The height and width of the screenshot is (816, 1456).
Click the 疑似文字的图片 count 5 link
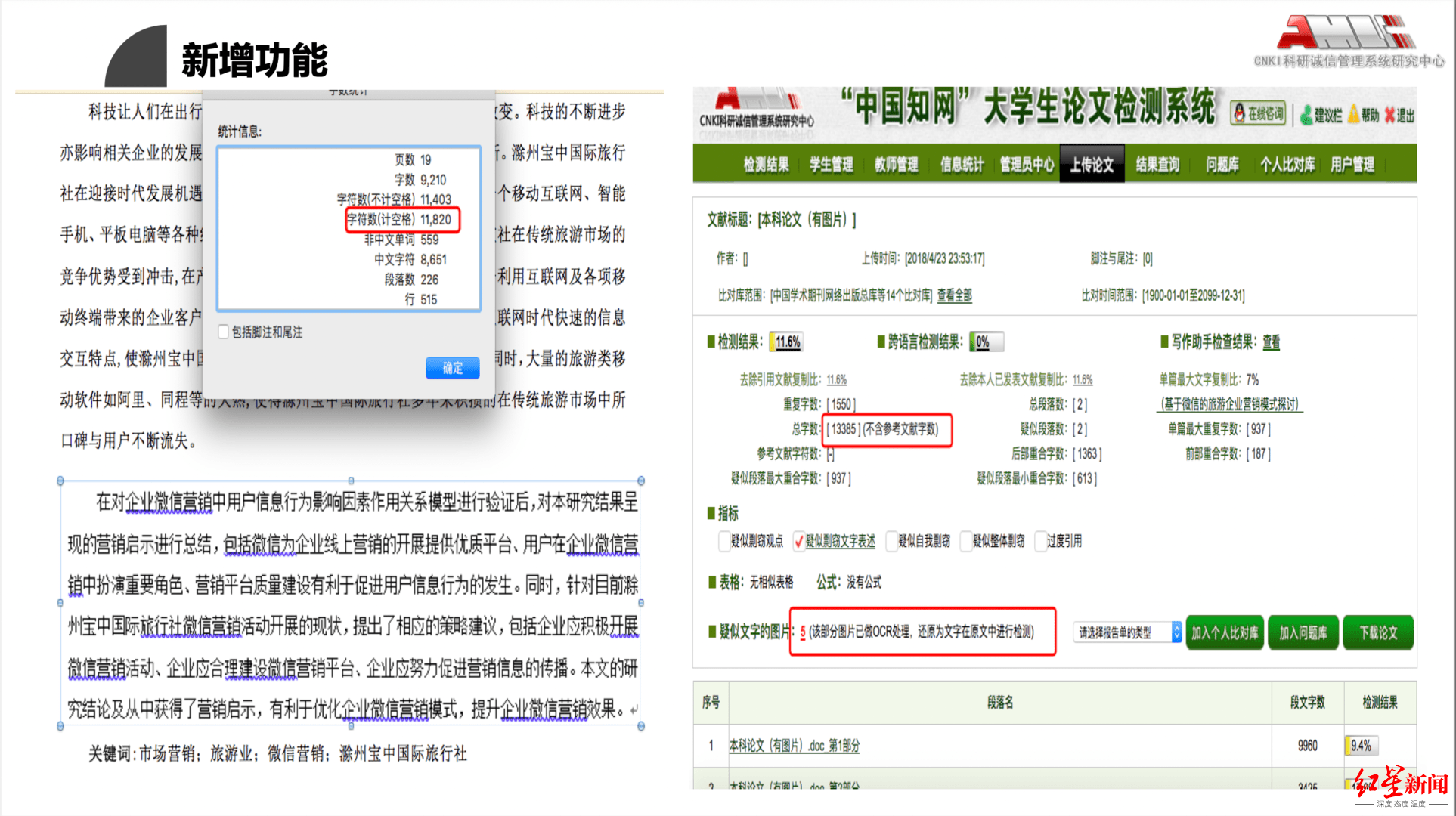tap(803, 632)
